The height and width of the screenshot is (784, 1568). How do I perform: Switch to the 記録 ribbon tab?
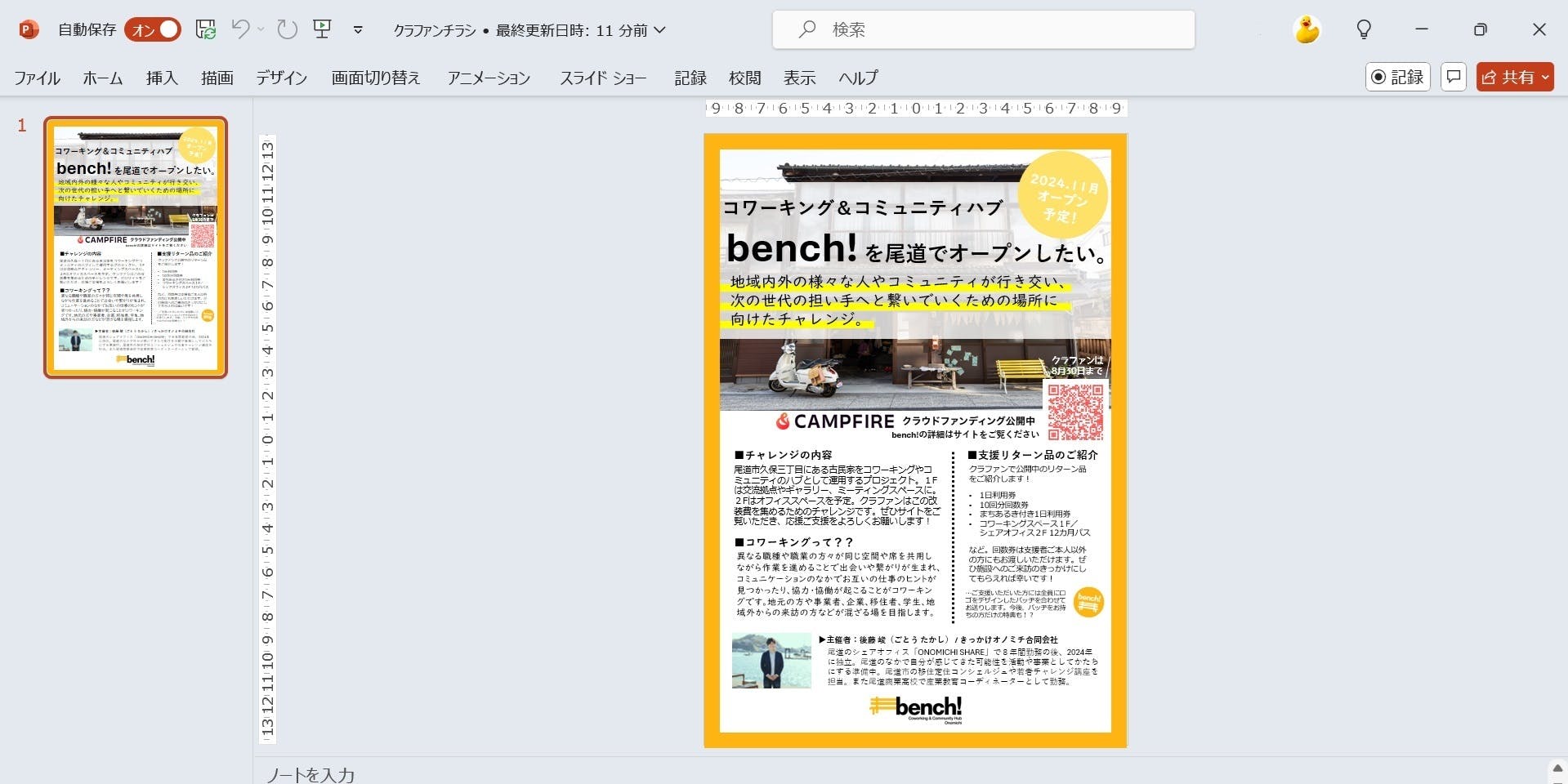click(690, 78)
